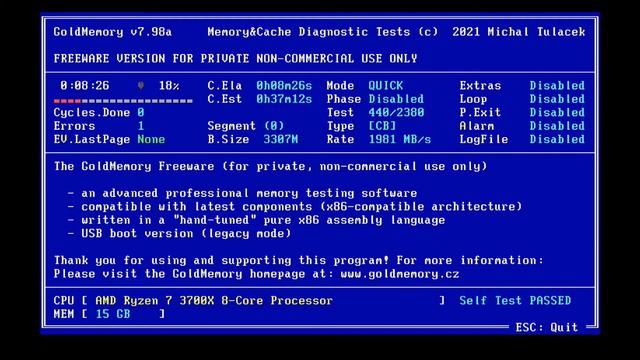
Task: Click the Rate value '1981 MB/s'
Action: click(x=400, y=140)
